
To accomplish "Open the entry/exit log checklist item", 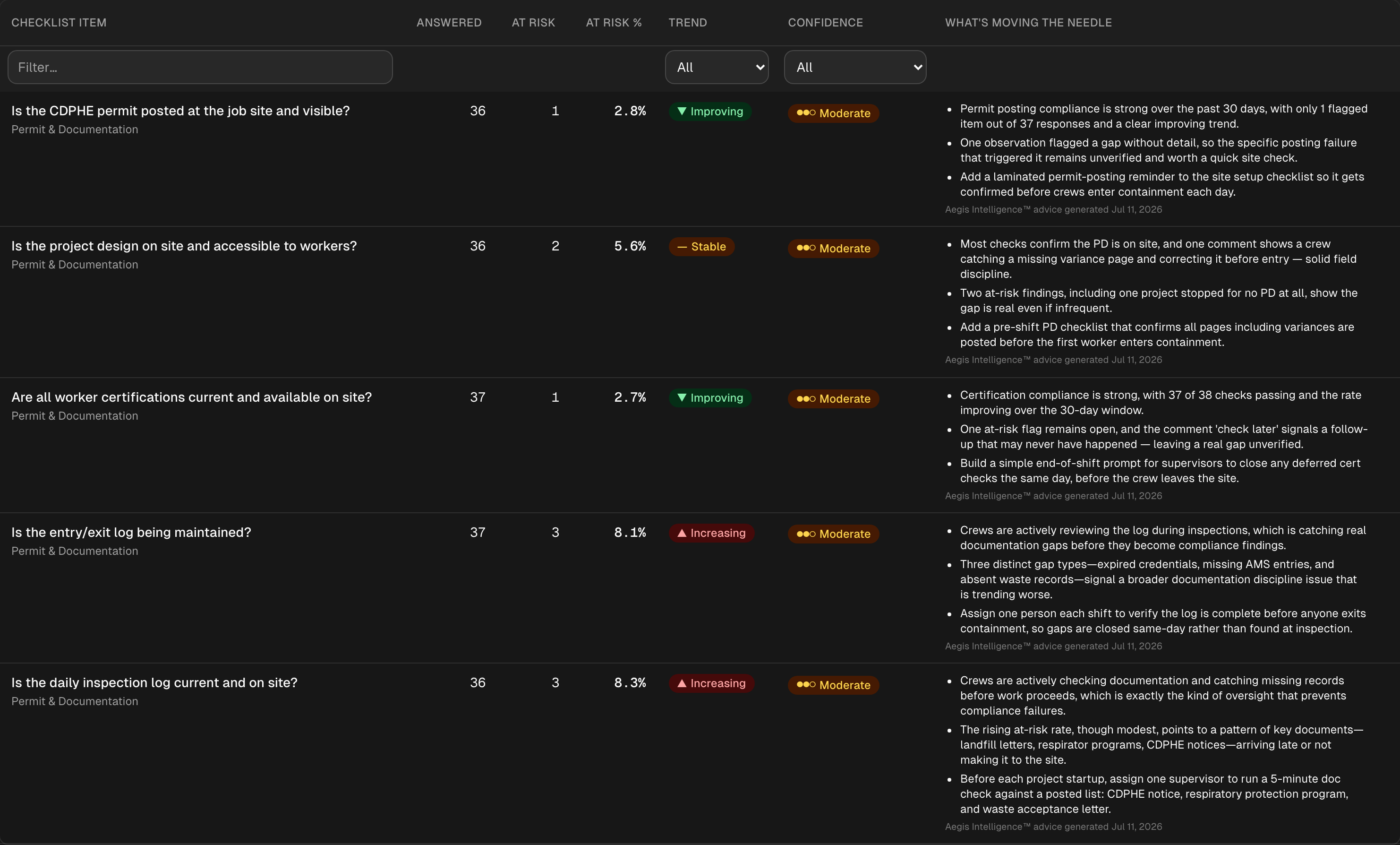I will click(x=131, y=533).
